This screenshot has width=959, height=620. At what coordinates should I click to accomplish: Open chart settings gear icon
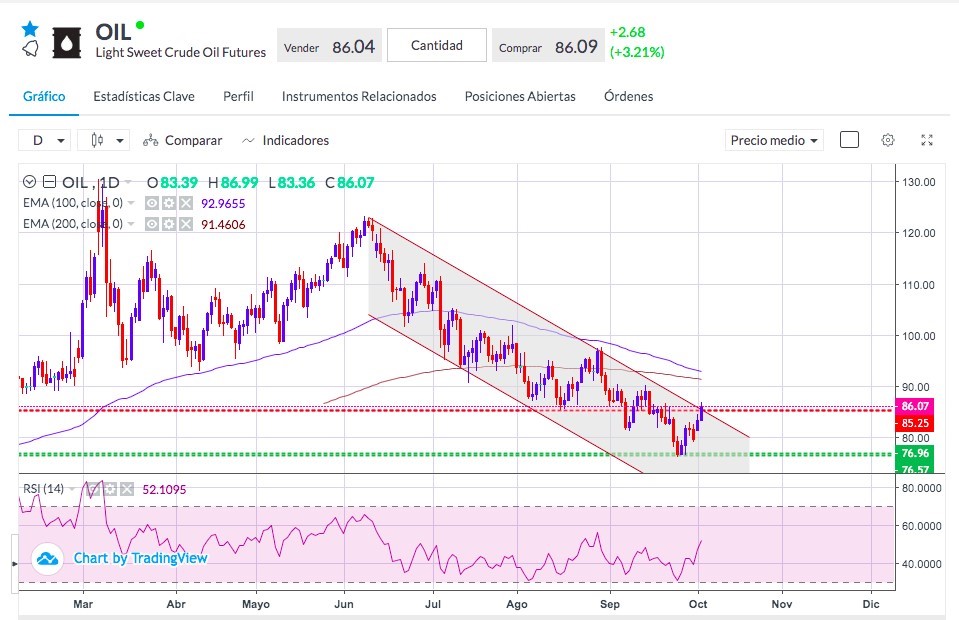(888, 140)
